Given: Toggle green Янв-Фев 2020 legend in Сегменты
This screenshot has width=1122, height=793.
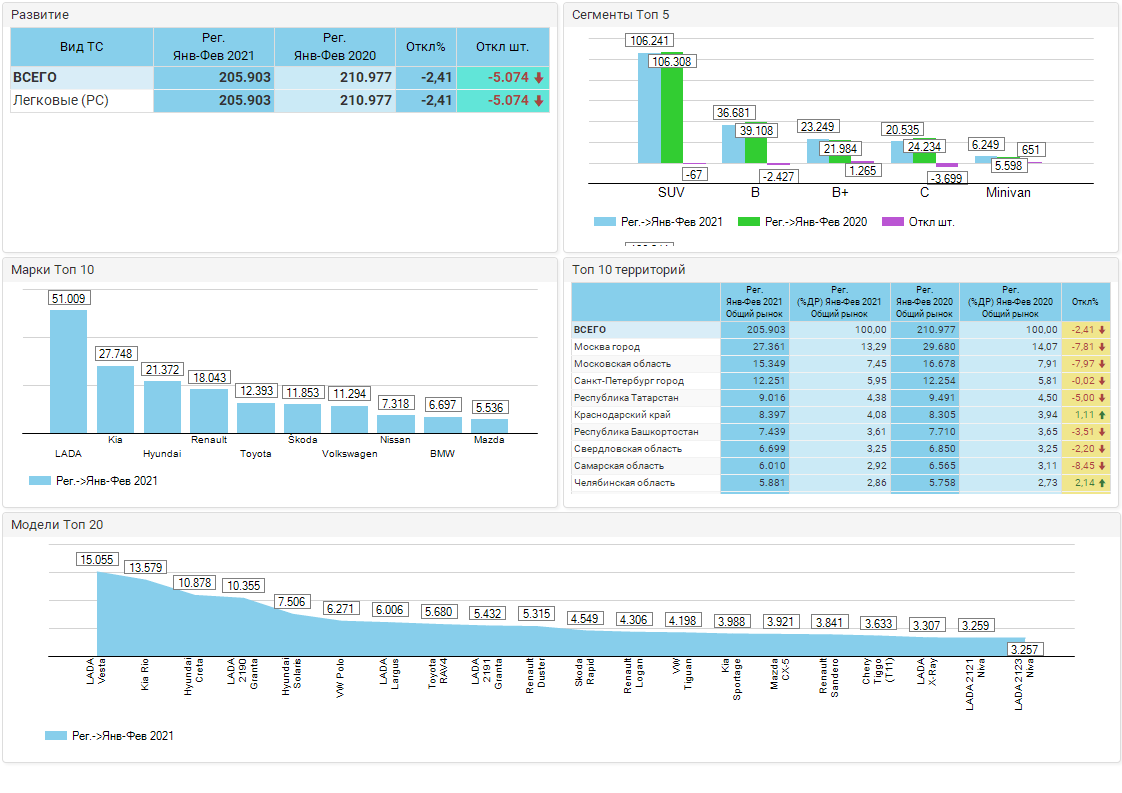Looking at the screenshot, I should [747, 222].
